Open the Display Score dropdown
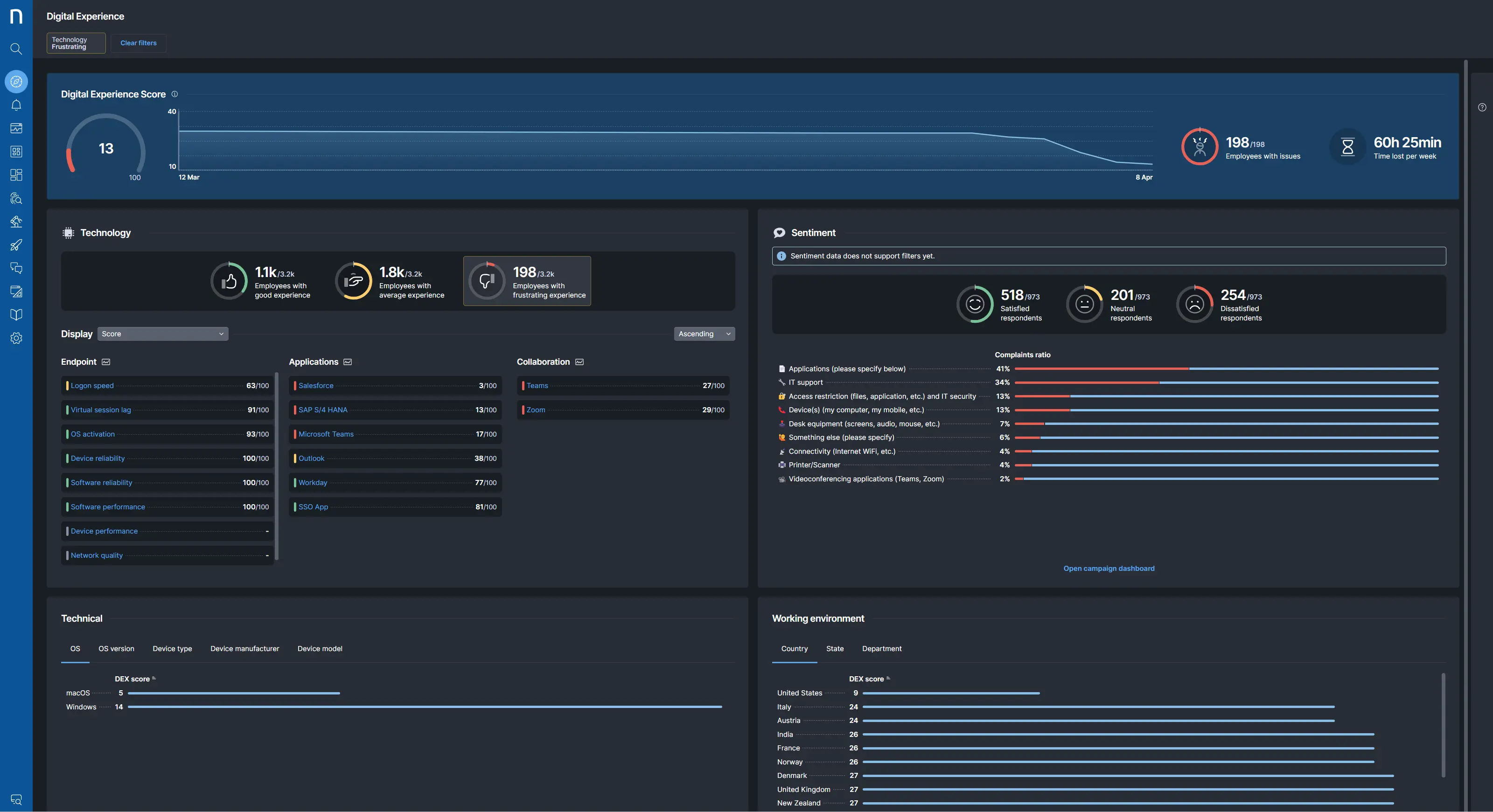This screenshot has width=1493, height=812. (163, 333)
